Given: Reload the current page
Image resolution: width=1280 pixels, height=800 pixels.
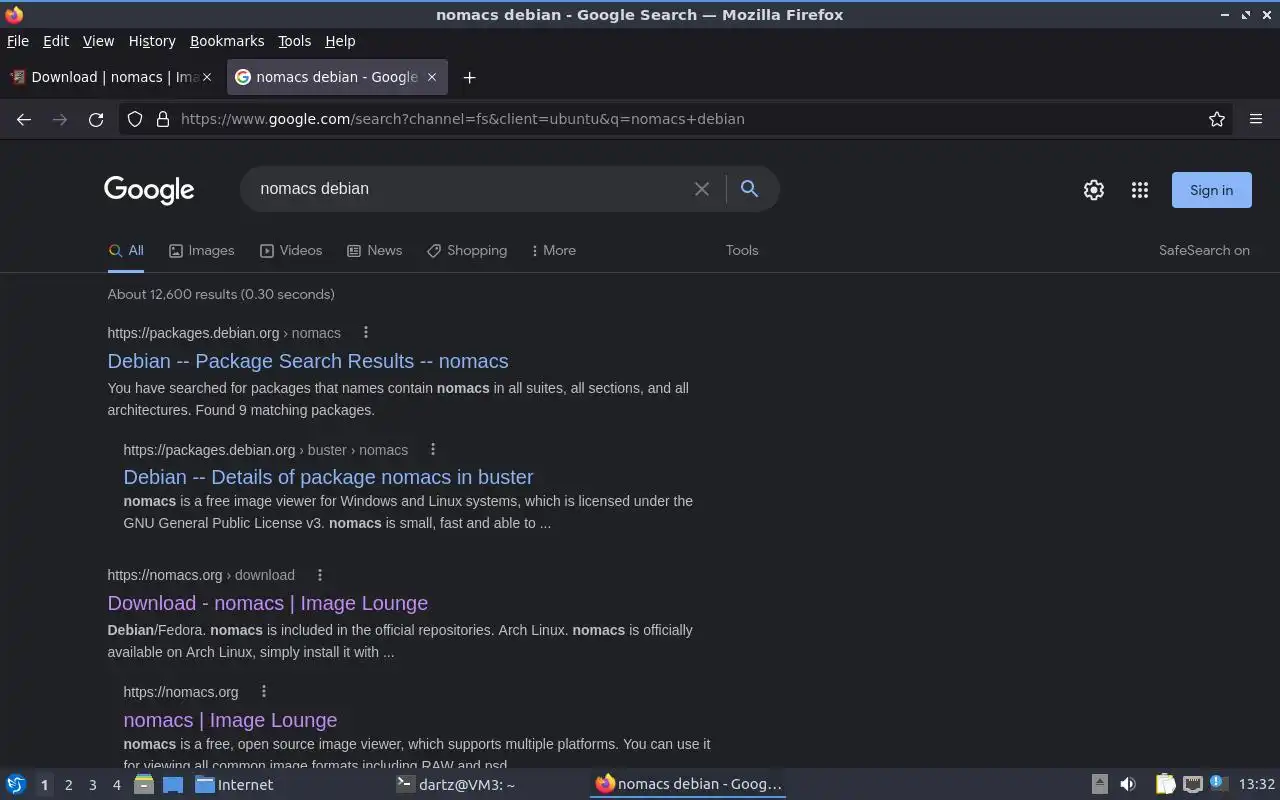Looking at the screenshot, I should (96, 119).
